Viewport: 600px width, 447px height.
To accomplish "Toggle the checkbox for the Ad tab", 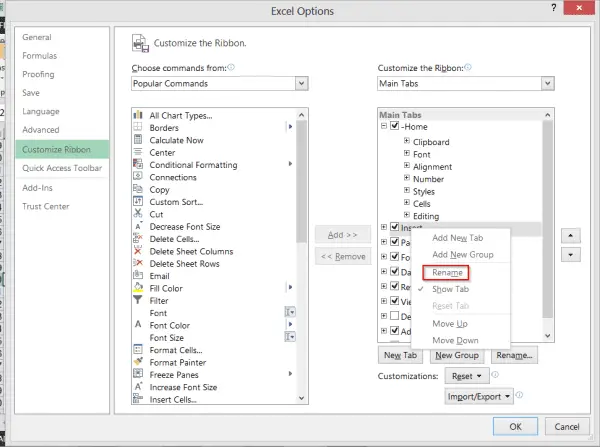I will click(395, 331).
